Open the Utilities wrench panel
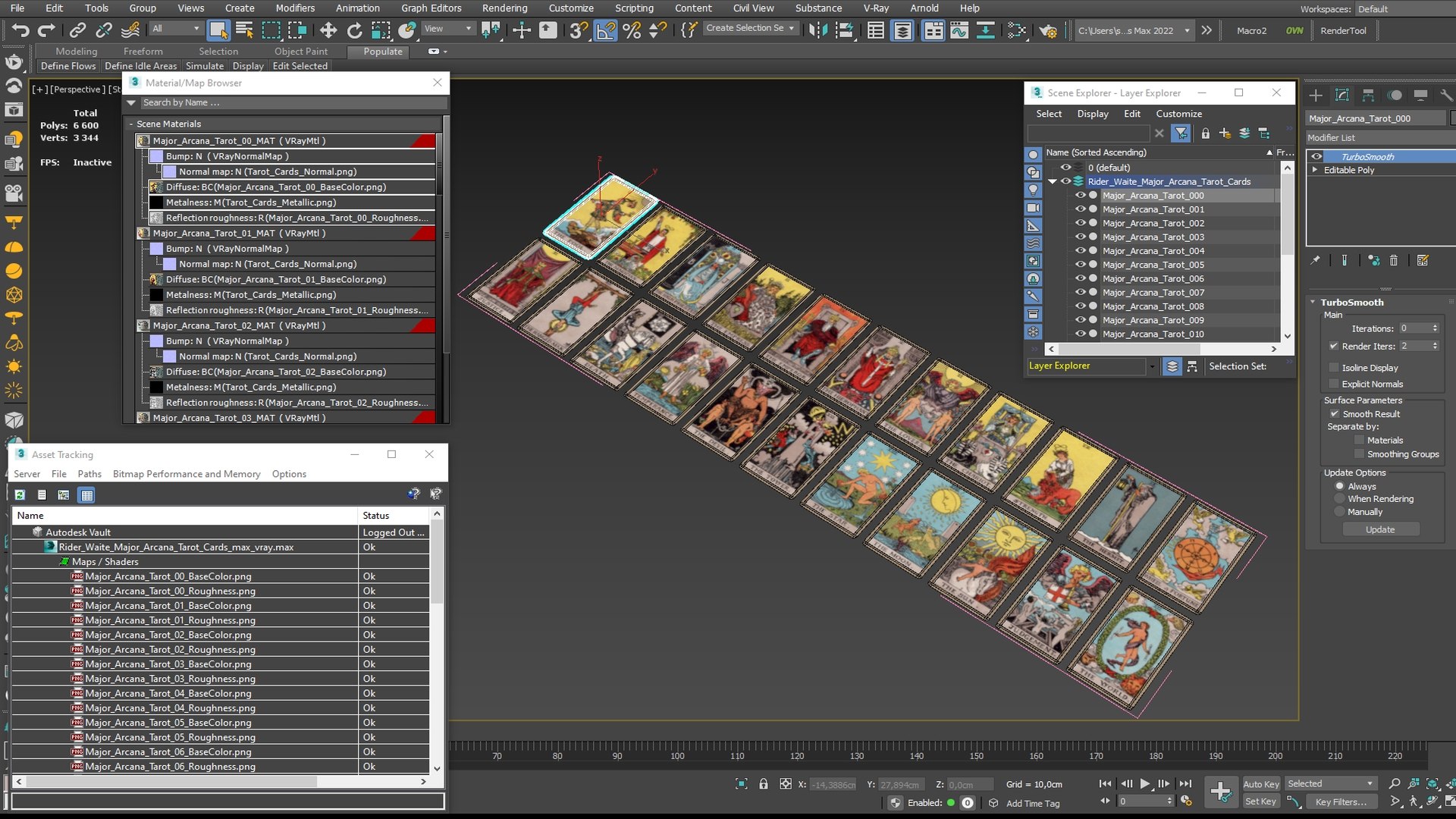This screenshot has height=819, width=1456. coord(1446,95)
